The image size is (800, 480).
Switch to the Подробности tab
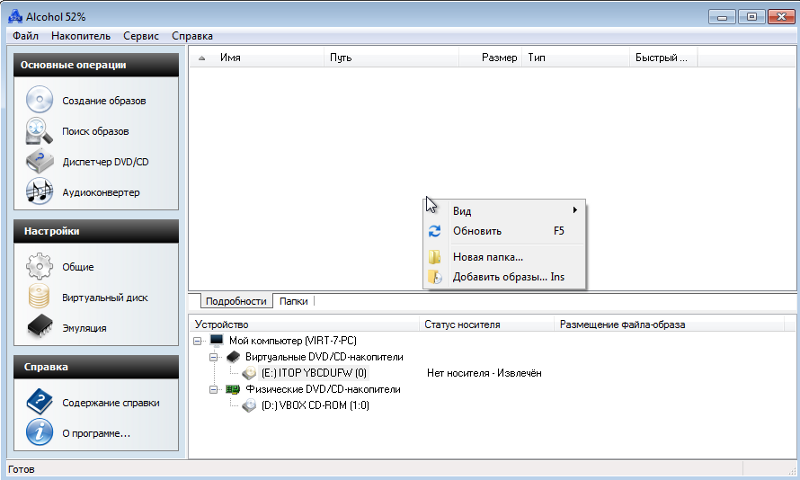pyautogui.click(x=236, y=301)
